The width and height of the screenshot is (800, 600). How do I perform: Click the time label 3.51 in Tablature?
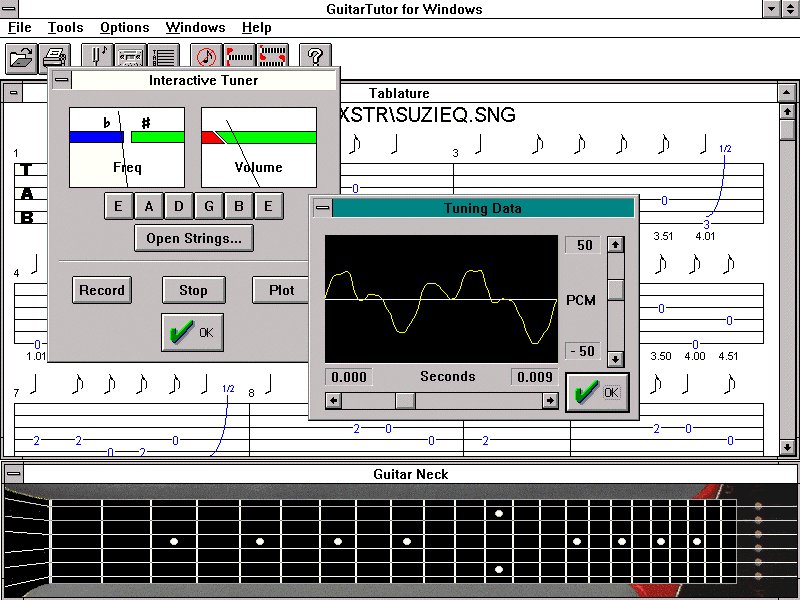663,236
